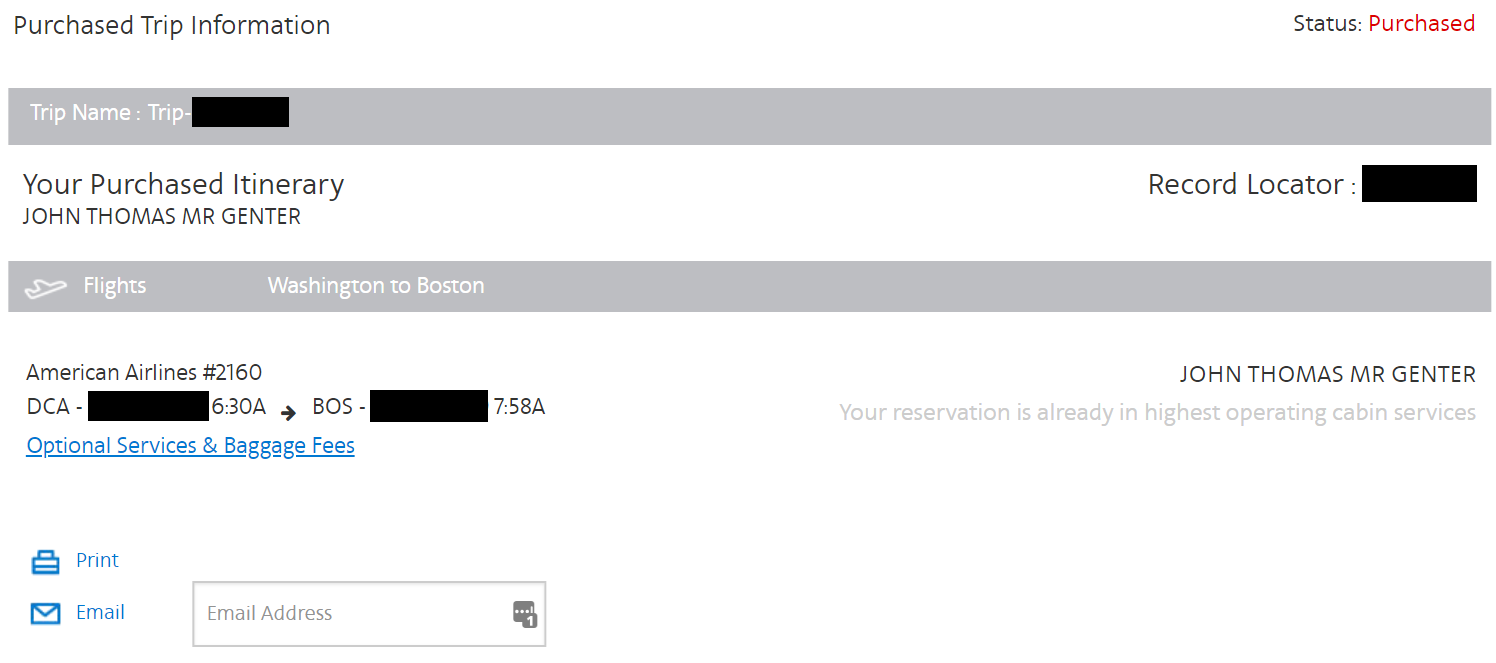1496x663 pixels.
Task: Click the printer icon
Action: click(46, 563)
